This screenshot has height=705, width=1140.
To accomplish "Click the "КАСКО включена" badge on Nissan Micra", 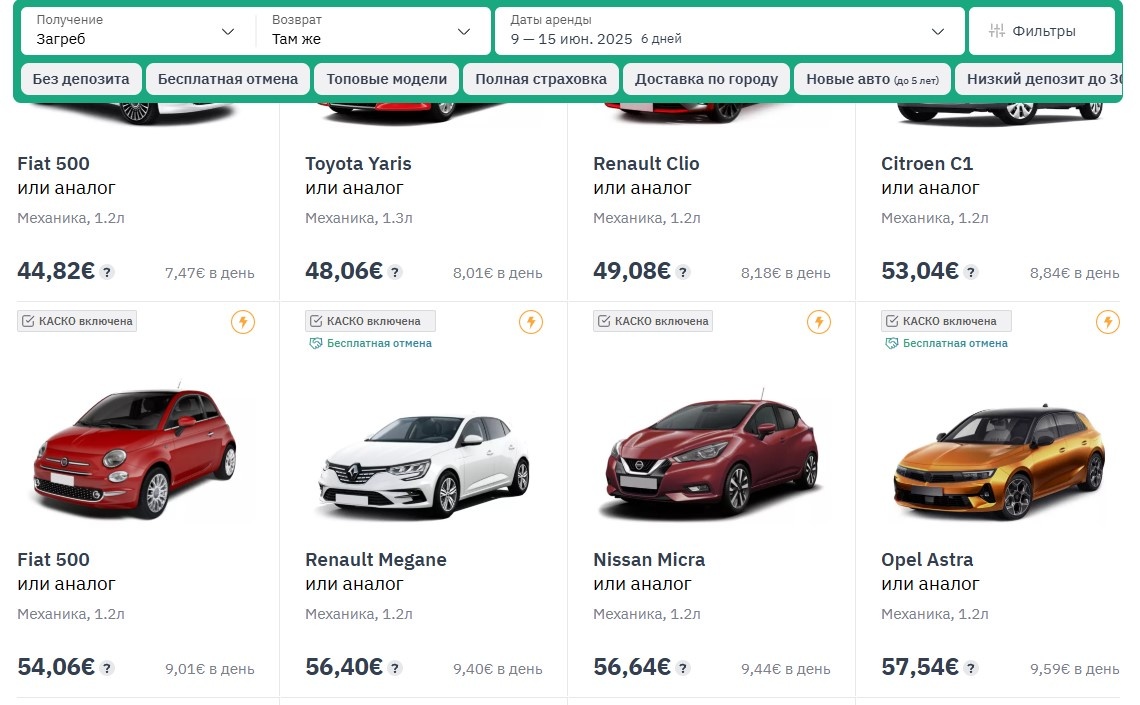I will point(653,321).
